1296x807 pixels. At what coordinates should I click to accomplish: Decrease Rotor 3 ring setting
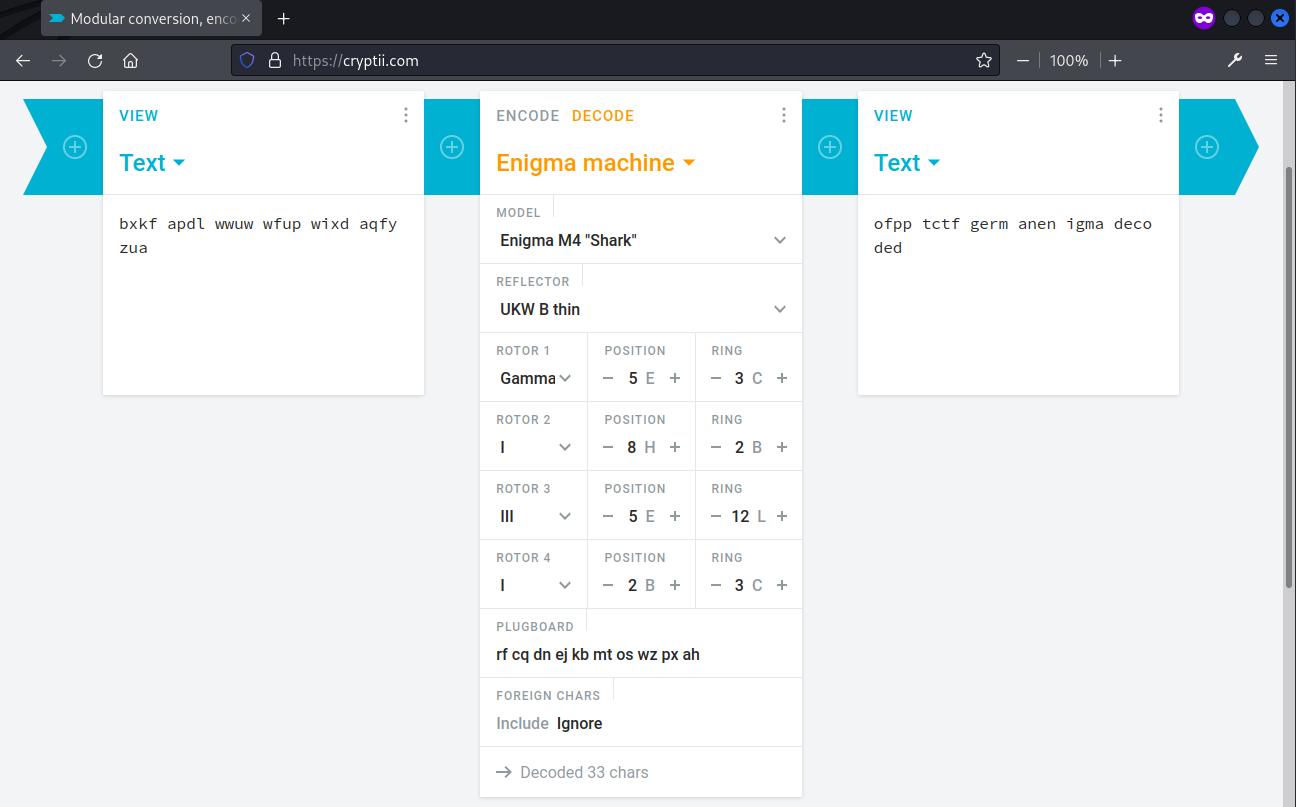pos(715,516)
